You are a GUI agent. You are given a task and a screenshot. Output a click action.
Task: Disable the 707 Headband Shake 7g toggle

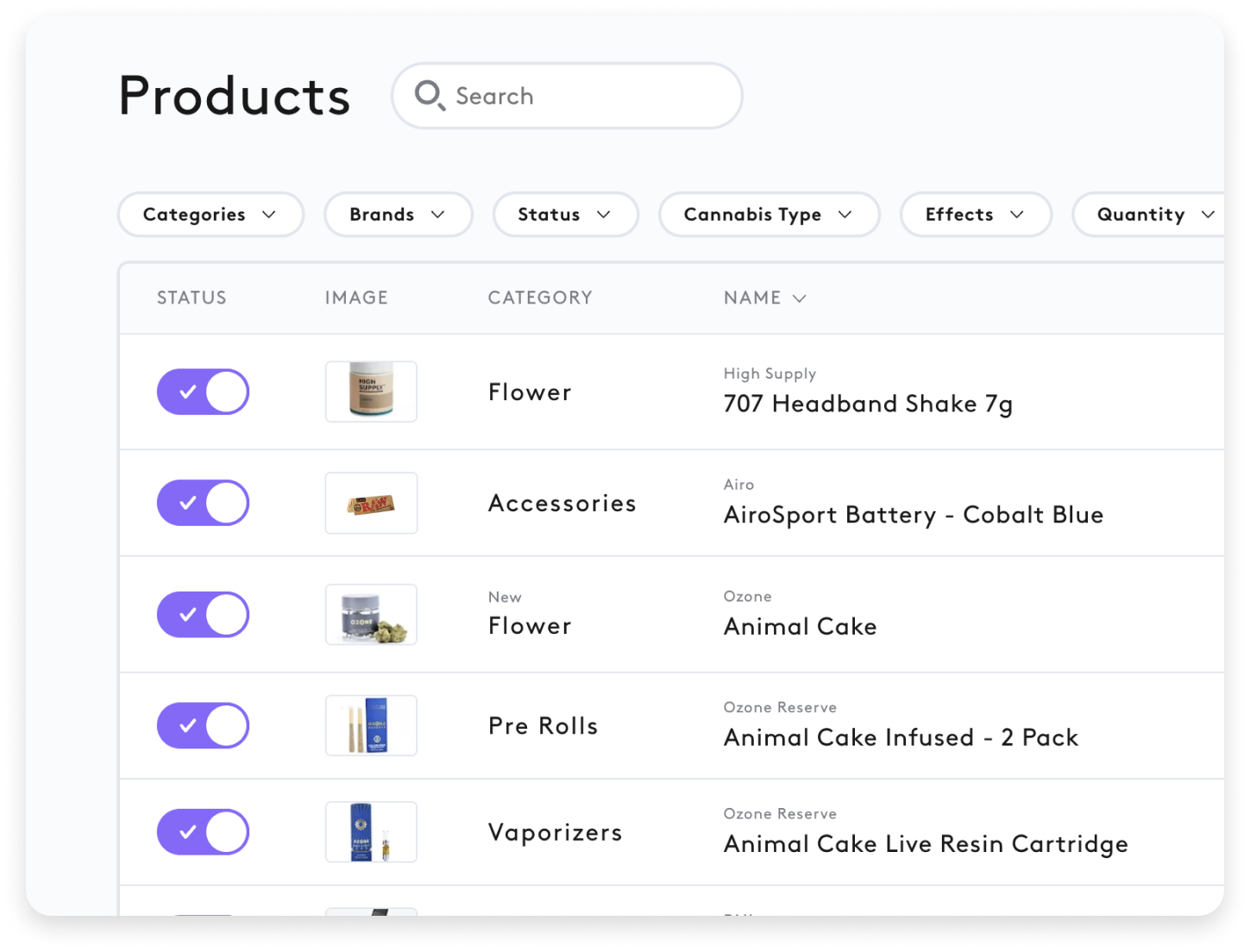203,391
